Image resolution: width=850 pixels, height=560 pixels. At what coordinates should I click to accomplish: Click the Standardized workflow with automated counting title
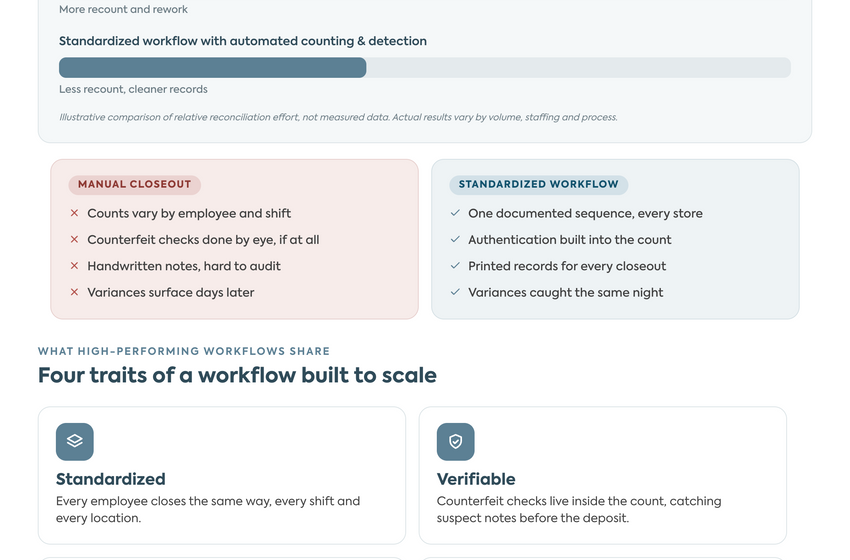click(x=243, y=41)
